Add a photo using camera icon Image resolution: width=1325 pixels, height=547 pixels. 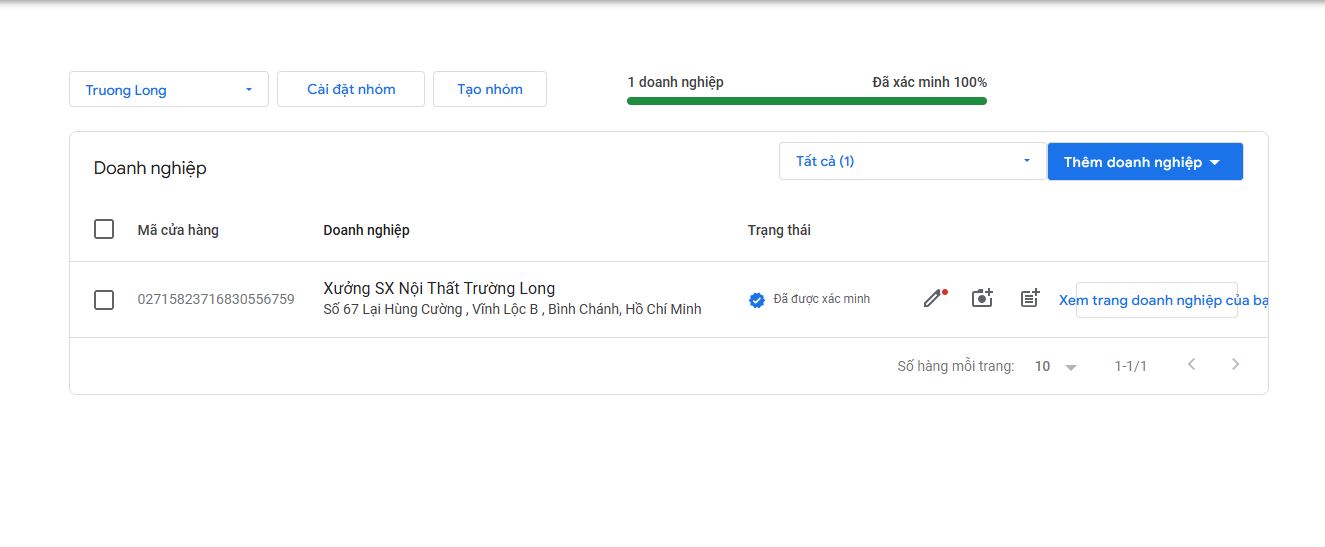click(982, 298)
